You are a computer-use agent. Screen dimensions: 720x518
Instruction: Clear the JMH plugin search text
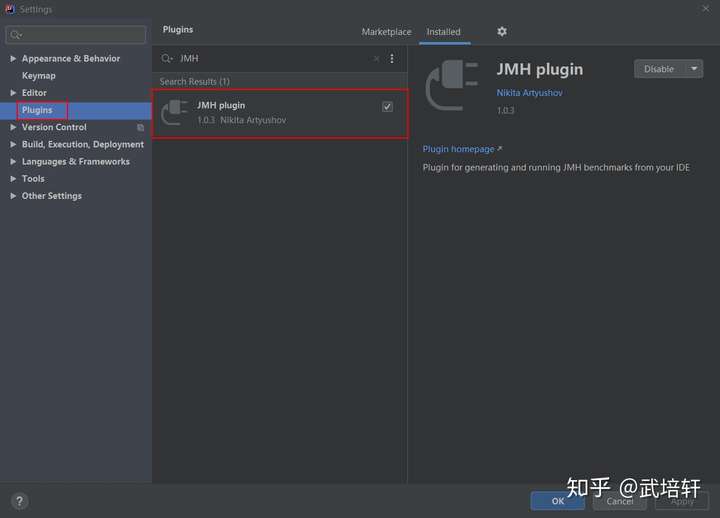click(376, 58)
